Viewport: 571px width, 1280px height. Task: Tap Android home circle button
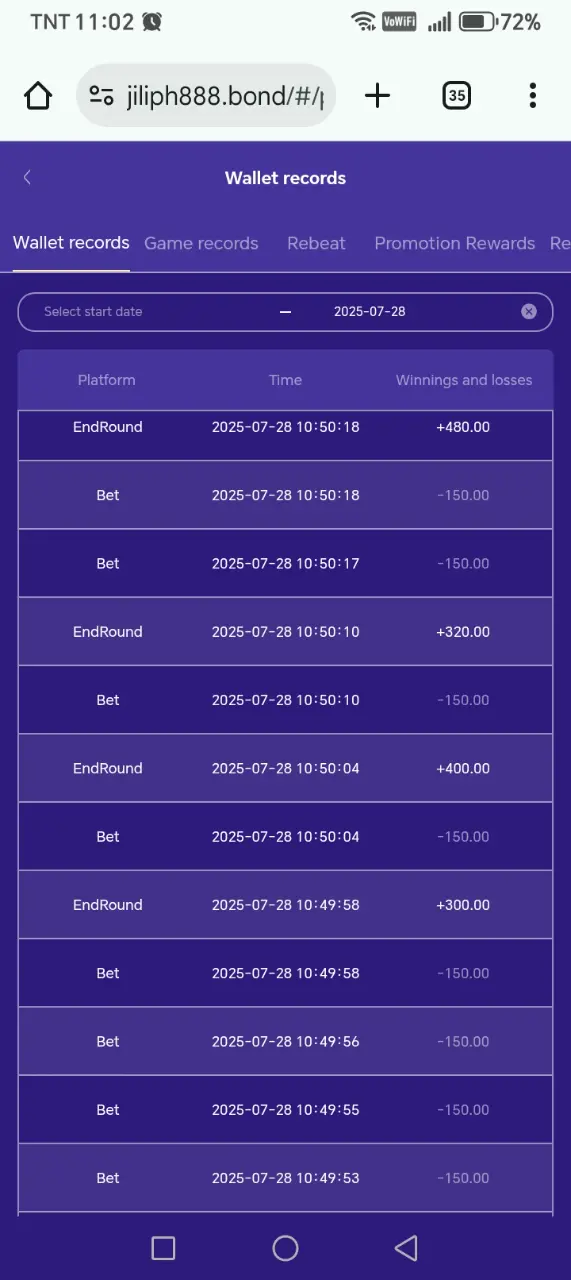tap(285, 1247)
